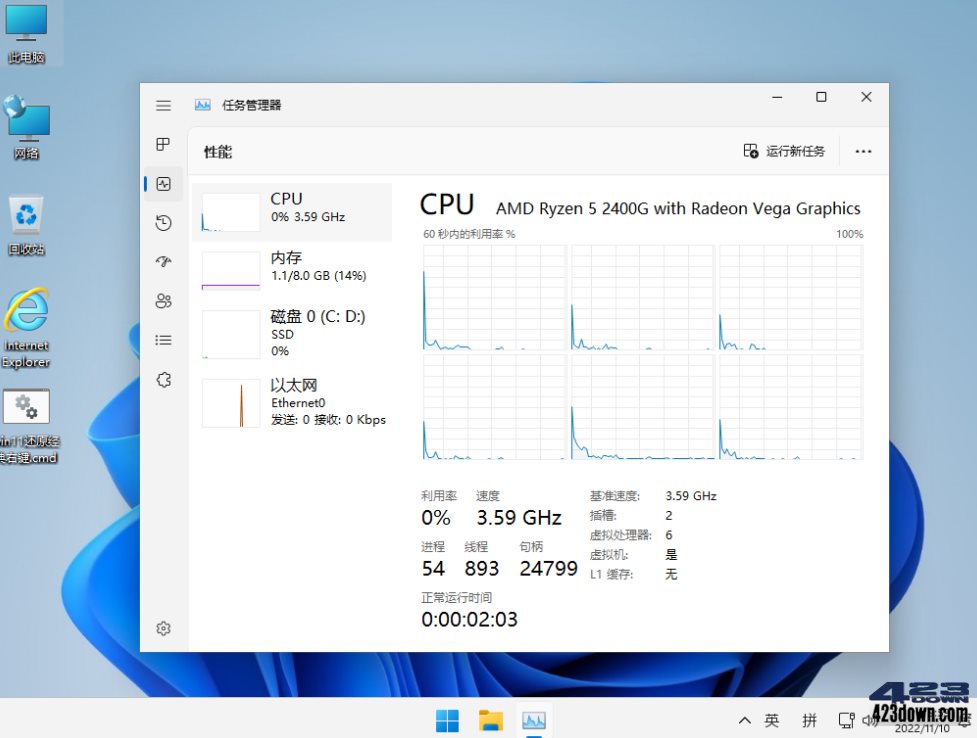
Task: Close the Task Manager window
Action: tap(866, 97)
